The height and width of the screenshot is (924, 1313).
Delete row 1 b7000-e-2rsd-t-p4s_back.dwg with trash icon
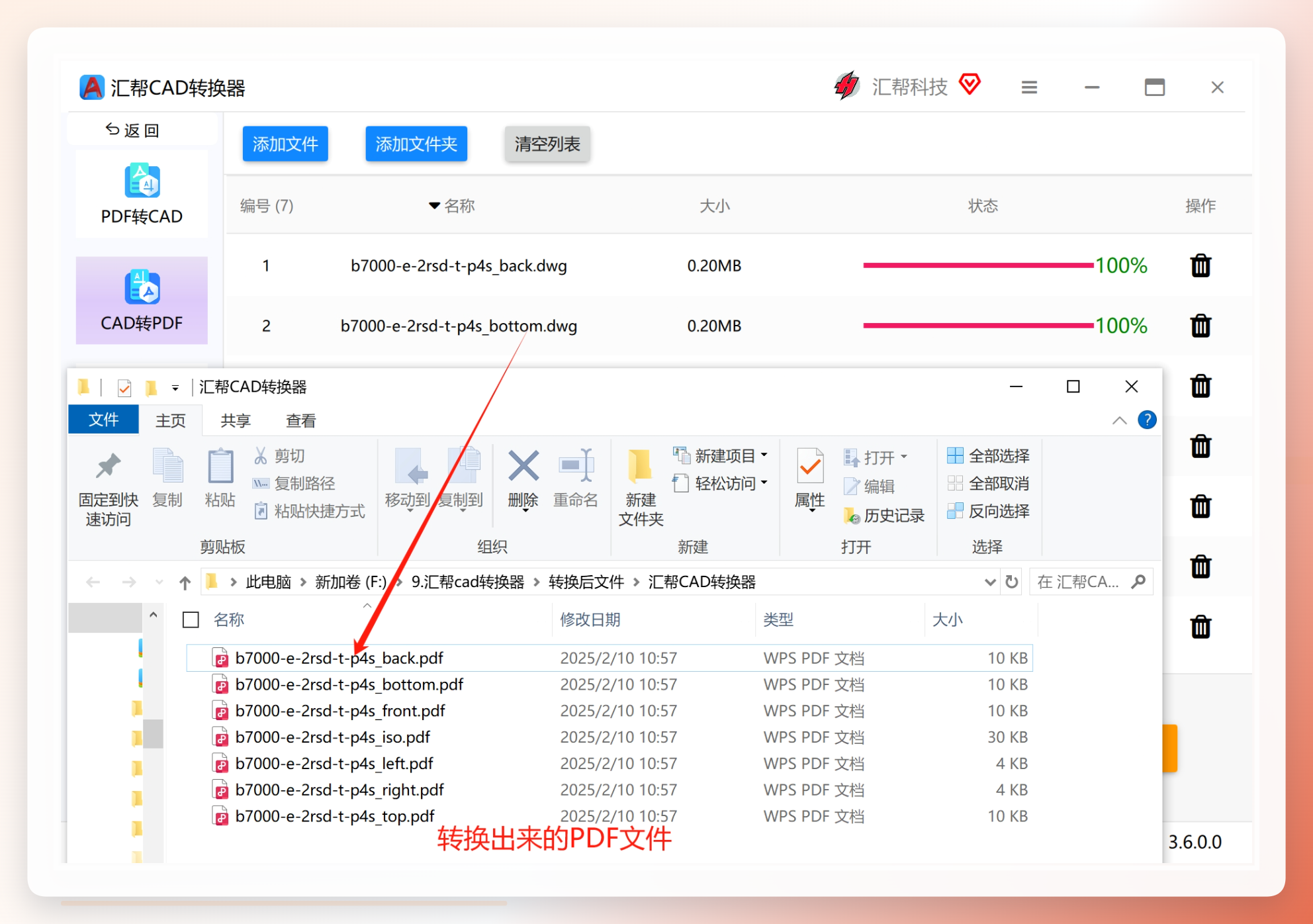point(1200,265)
